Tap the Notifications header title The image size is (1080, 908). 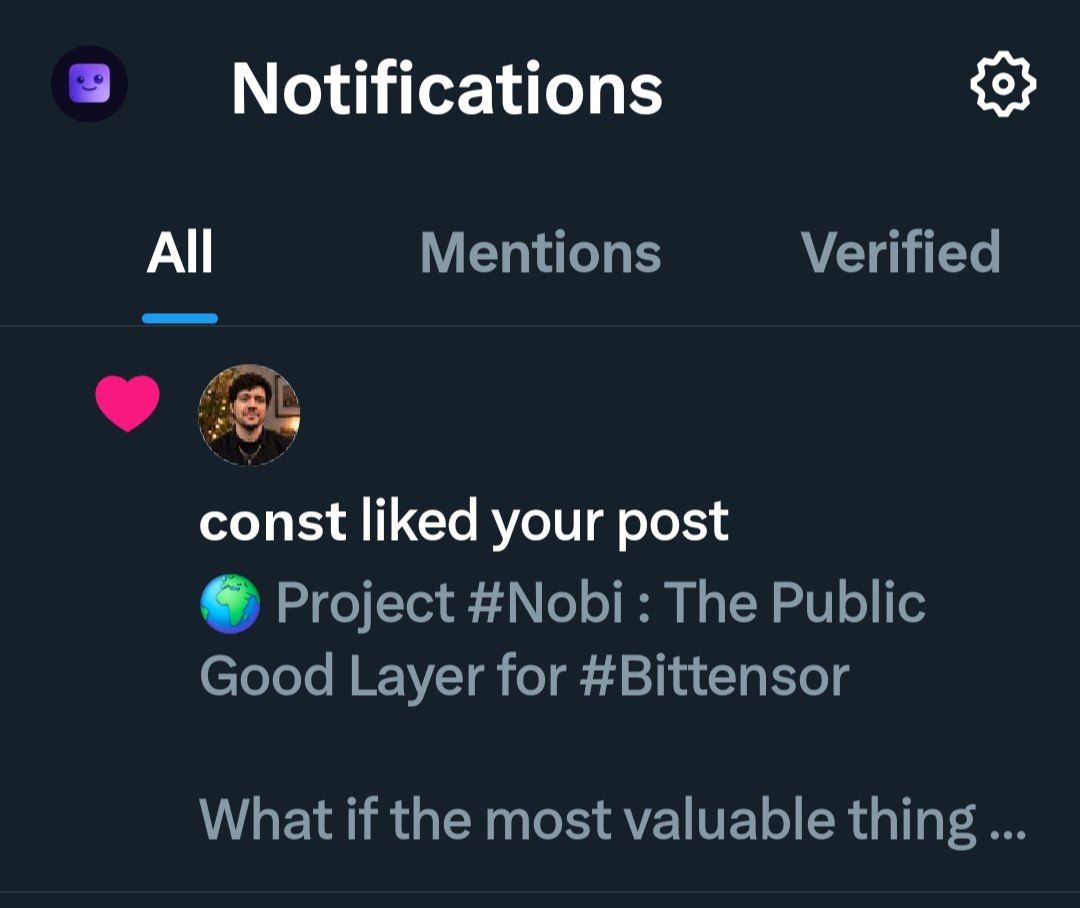pyautogui.click(x=447, y=88)
